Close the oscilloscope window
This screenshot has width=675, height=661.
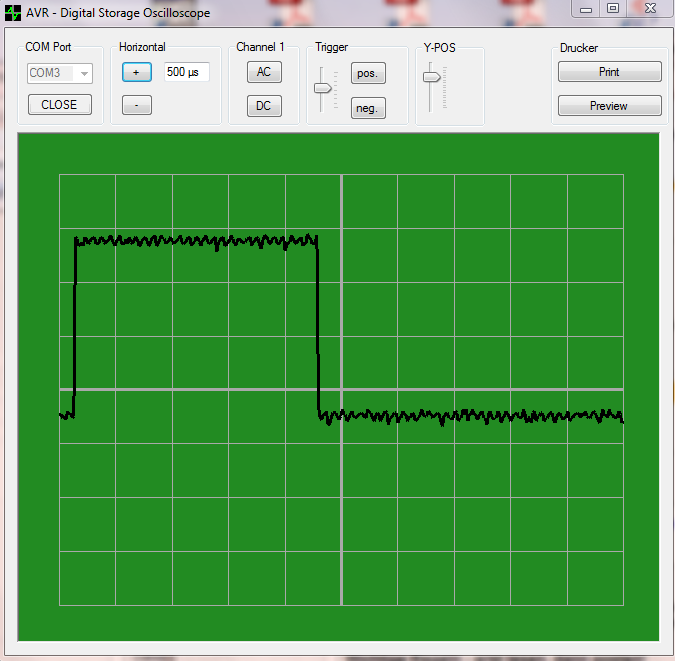[650, 9]
